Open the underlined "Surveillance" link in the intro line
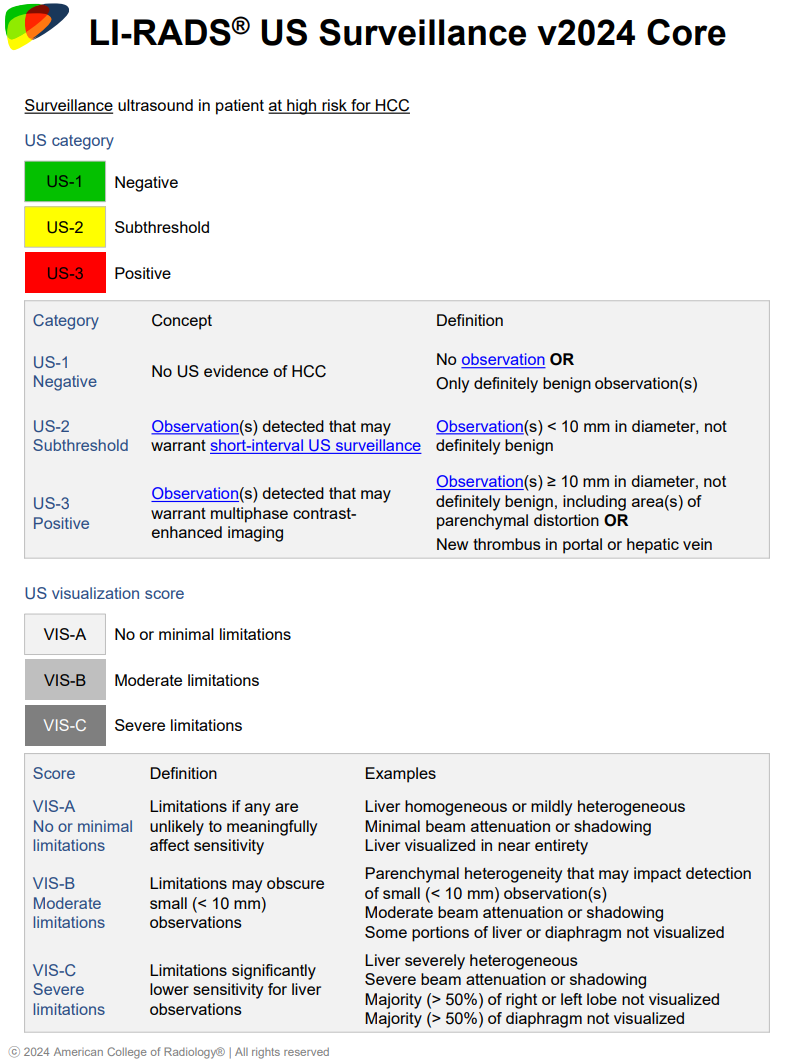The image size is (792, 1062). point(68,105)
